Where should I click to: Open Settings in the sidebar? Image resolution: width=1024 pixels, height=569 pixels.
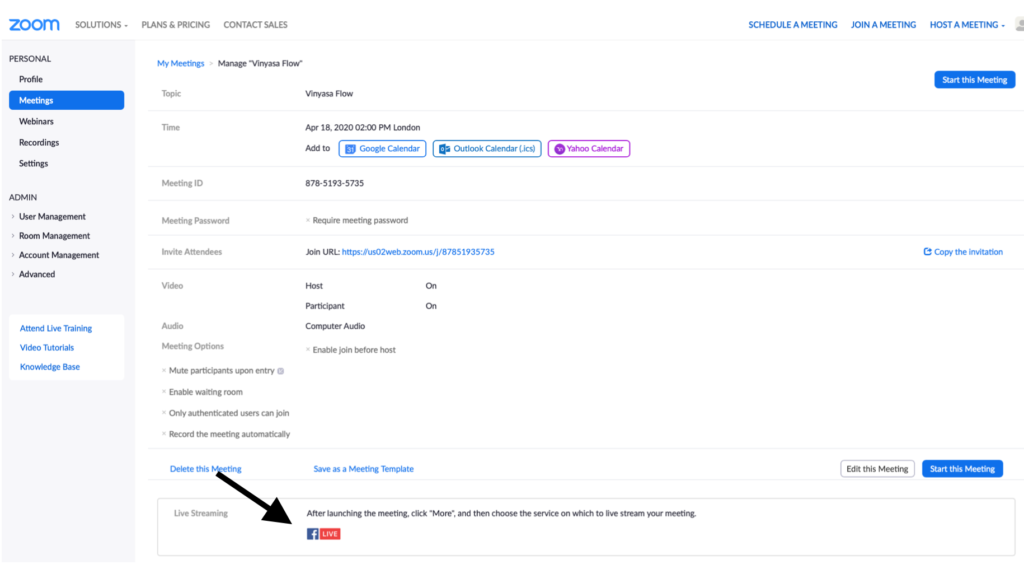(x=33, y=163)
